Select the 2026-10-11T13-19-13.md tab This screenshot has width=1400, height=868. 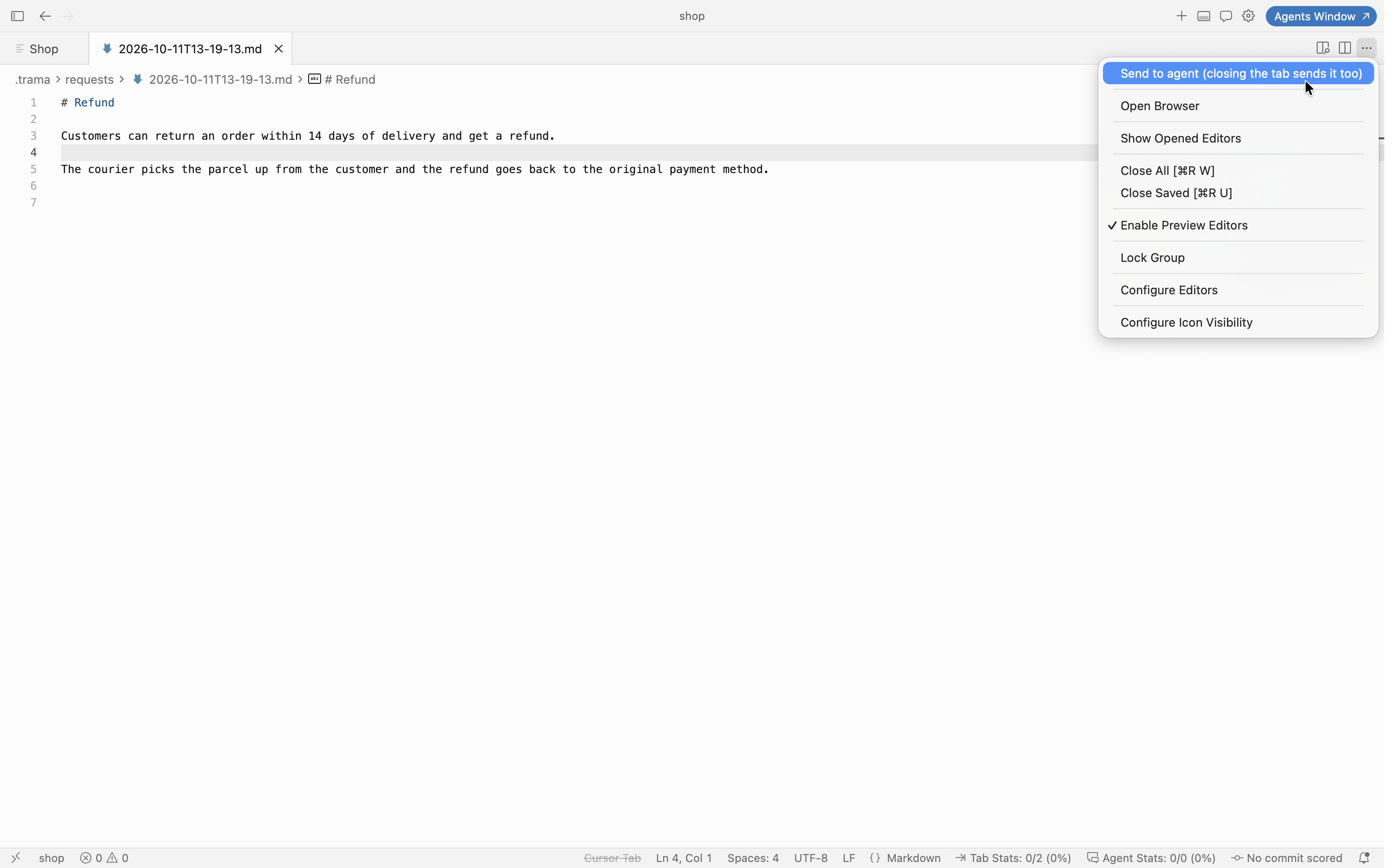click(190, 49)
